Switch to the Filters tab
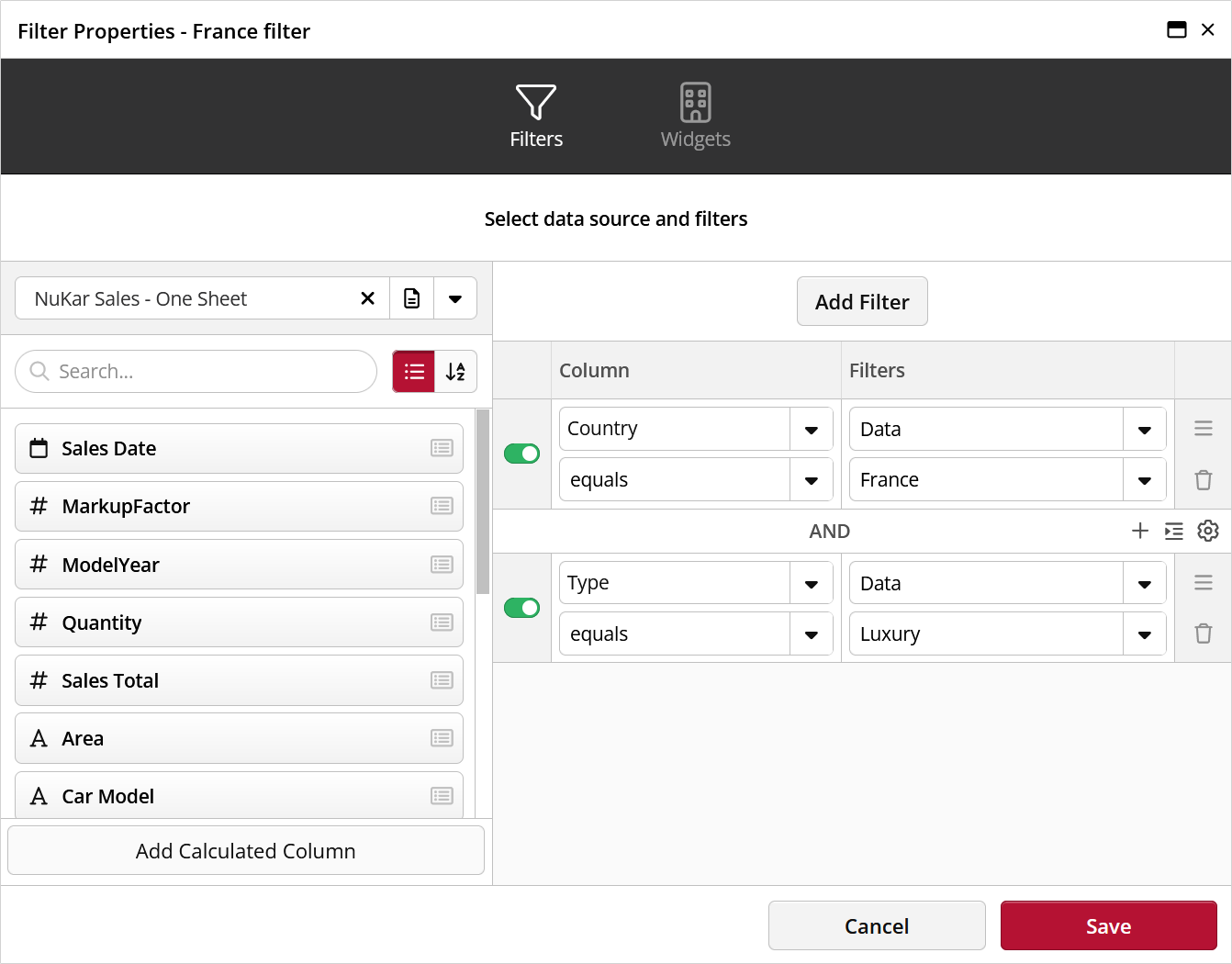Screen dimensions: 1232x964 point(536,117)
